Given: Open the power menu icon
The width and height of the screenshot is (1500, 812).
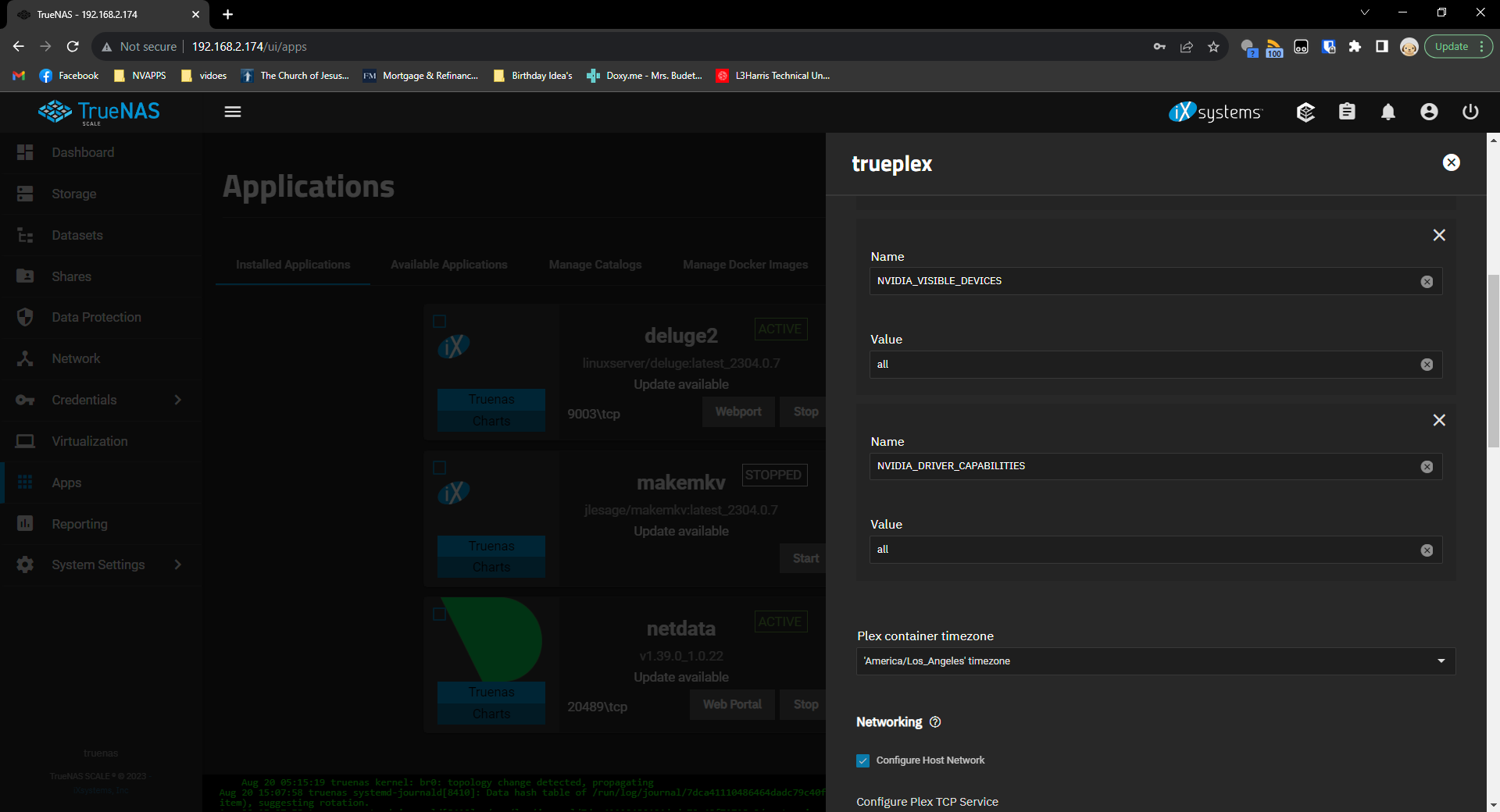Looking at the screenshot, I should (1470, 112).
